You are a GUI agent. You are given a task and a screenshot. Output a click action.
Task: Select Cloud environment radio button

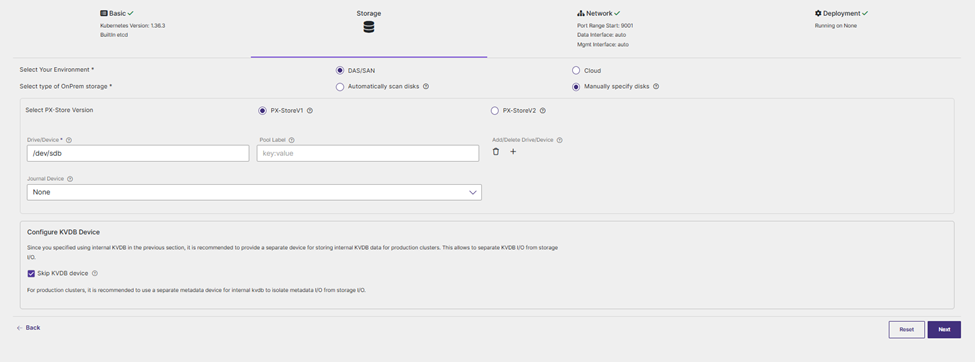[x=576, y=70]
